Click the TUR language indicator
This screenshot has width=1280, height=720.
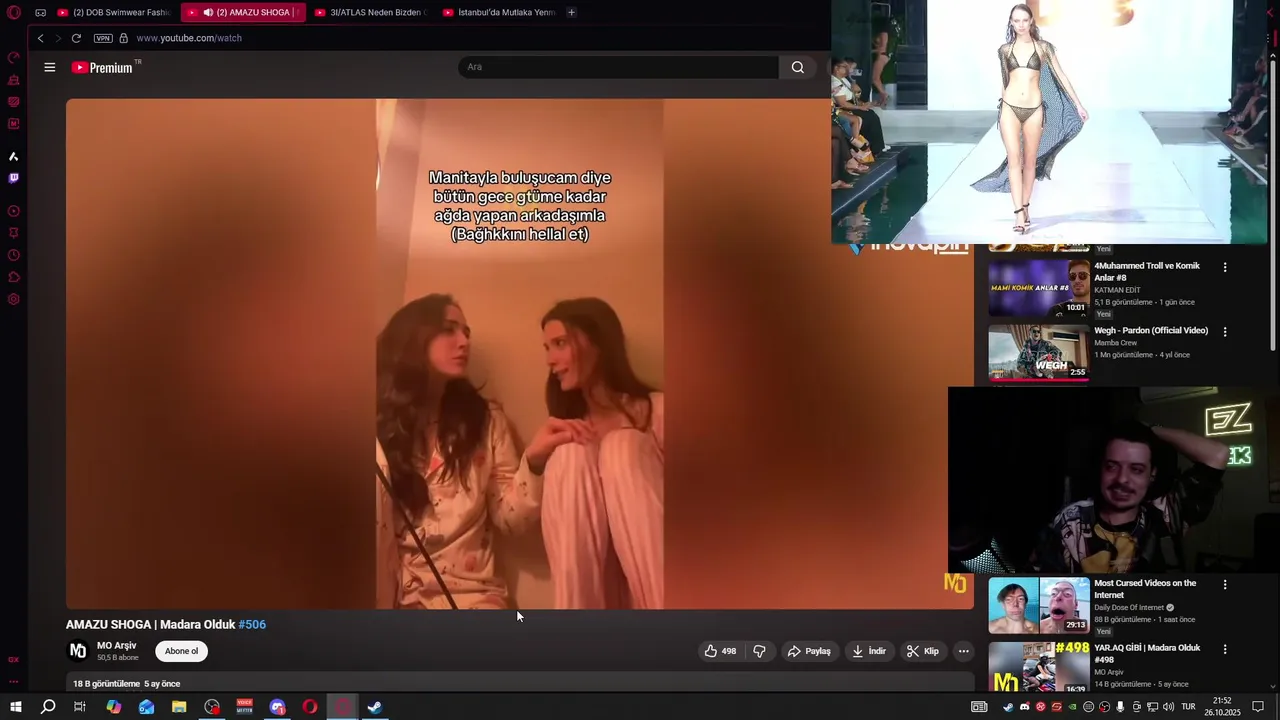(x=1188, y=707)
